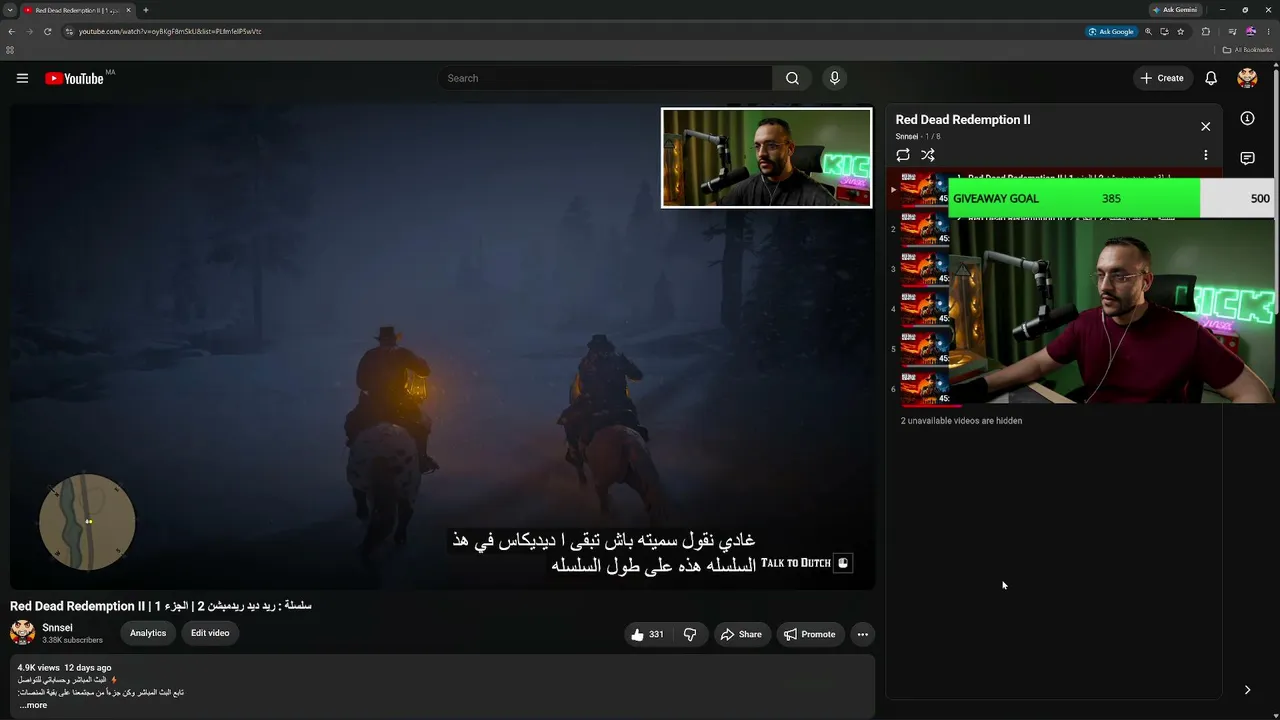Open the comments panel icon
Image resolution: width=1280 pixels, height=720 pixels.
pyautogui.click(x=1247, y=158)
